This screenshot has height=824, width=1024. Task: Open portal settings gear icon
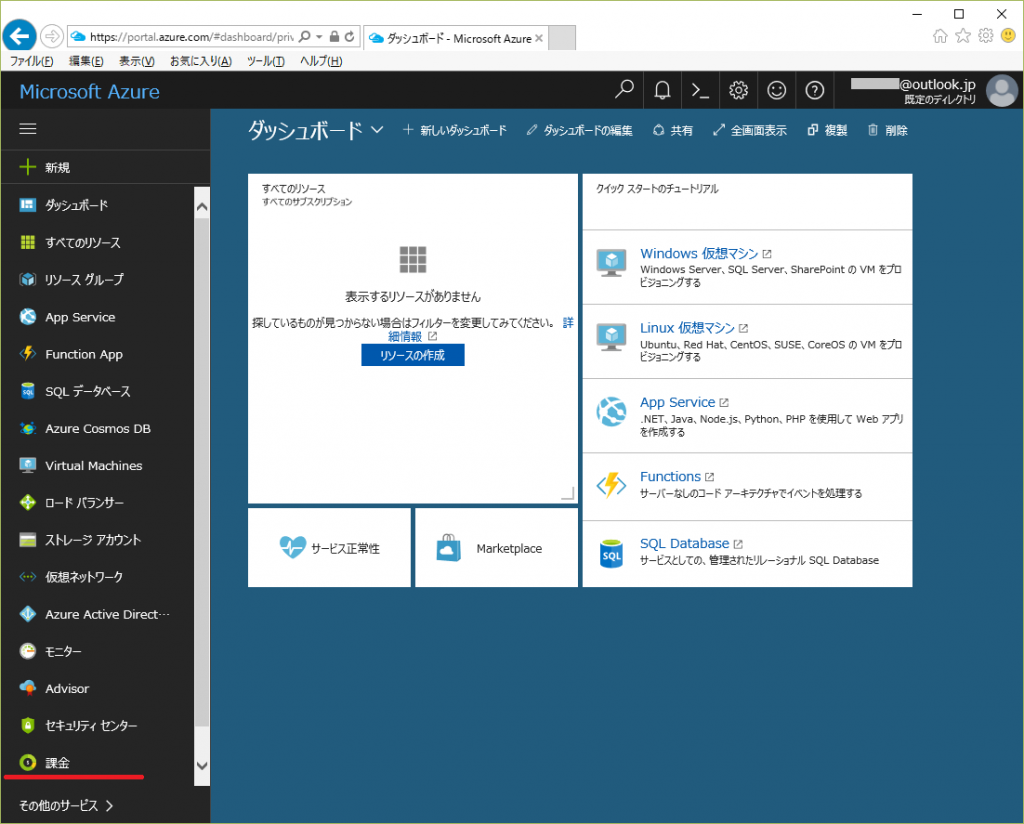(738, 90)
